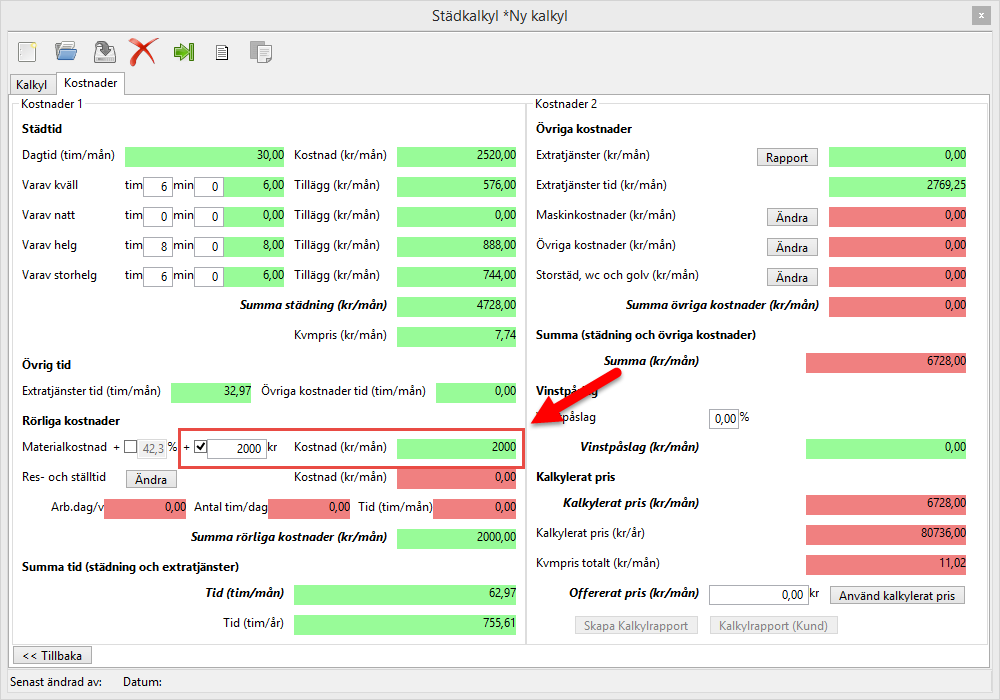Screen dimensions: 1000x700
Task: Click the Varav kväll hours field
Action: pos(157,186)
